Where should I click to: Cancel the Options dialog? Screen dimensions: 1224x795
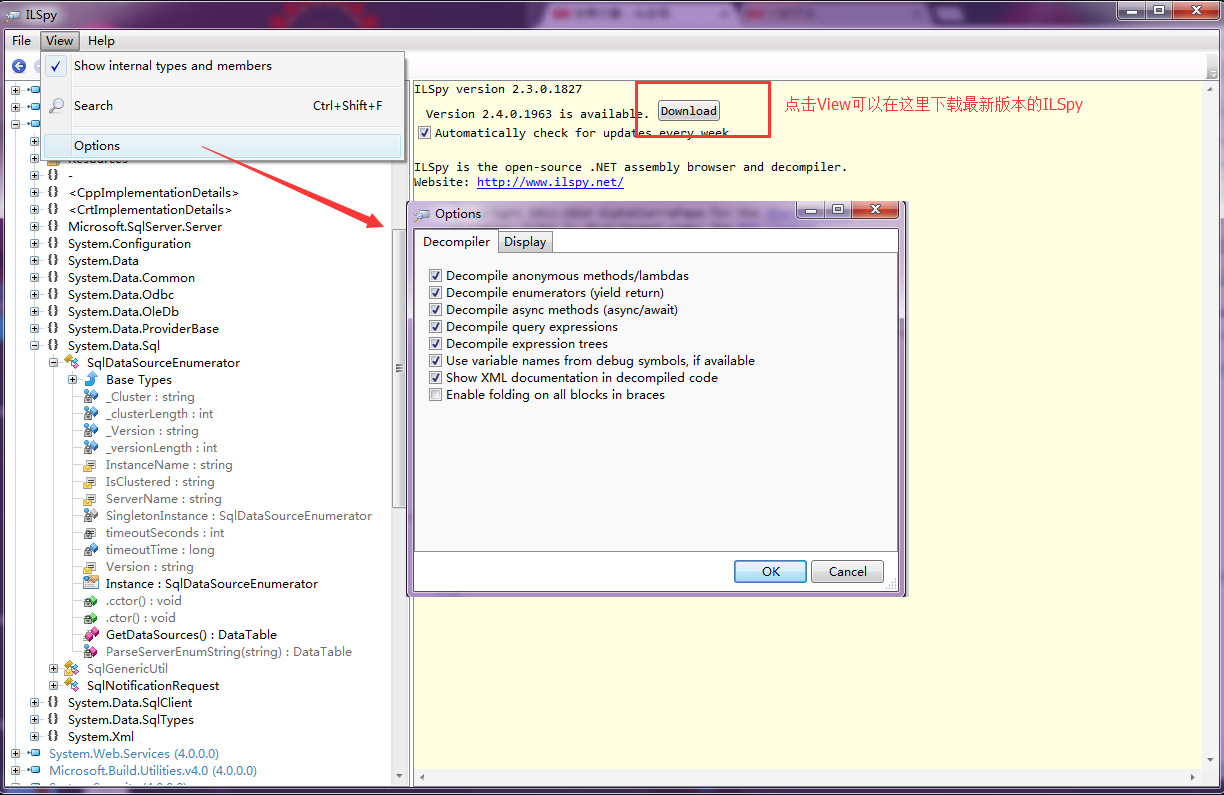[847, 571]
